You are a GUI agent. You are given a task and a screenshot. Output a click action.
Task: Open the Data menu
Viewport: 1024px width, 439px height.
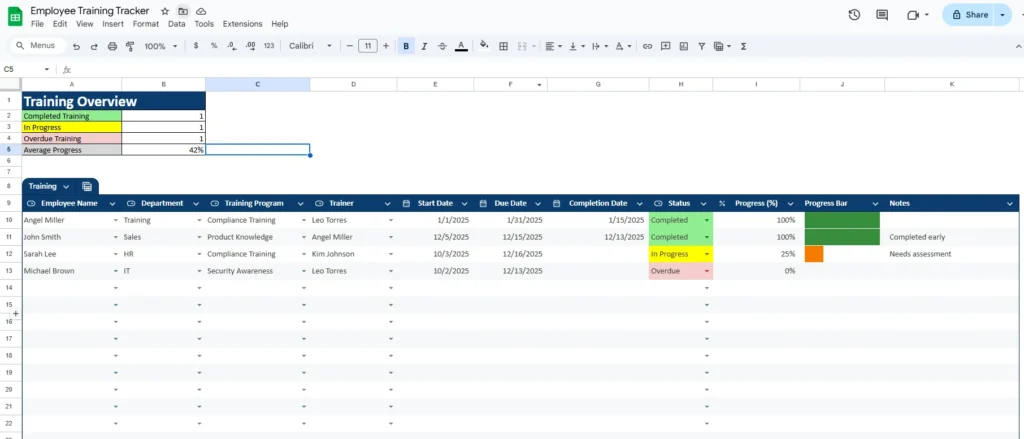tap(176, 24)
